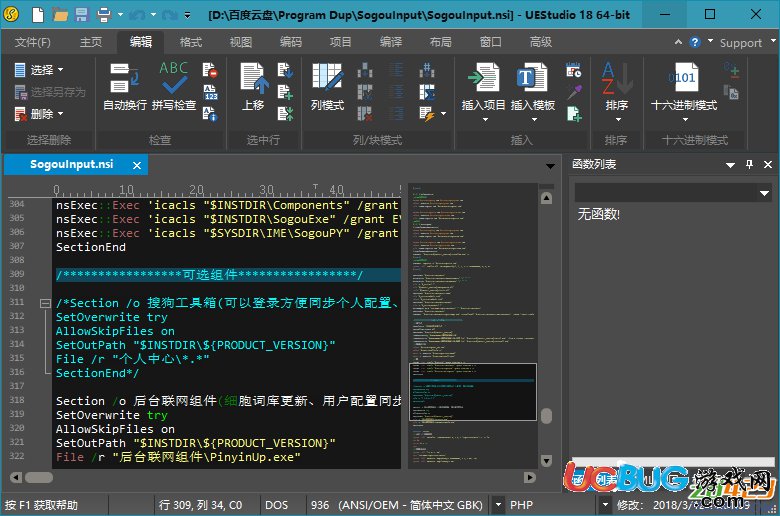This screenshot has width=780, height=516.
Task: Click the hex insert/delete plus-minus icon
Action: click(731, 70)
